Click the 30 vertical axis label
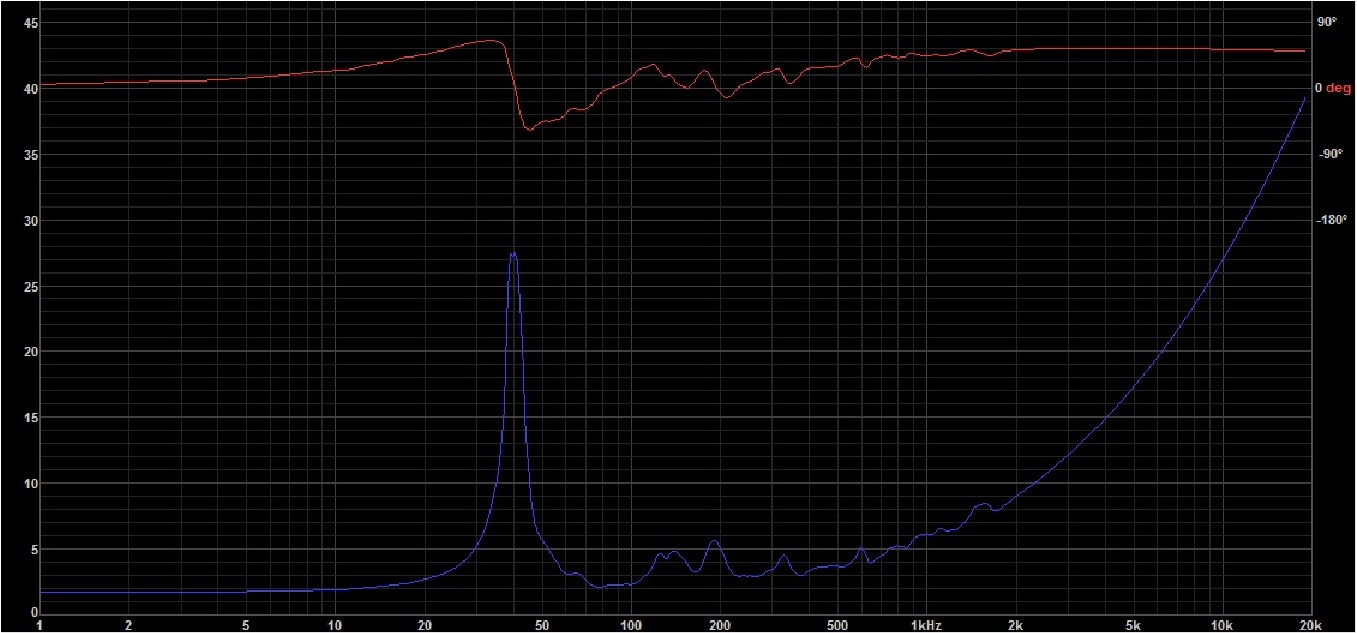 tap(31, 221)
